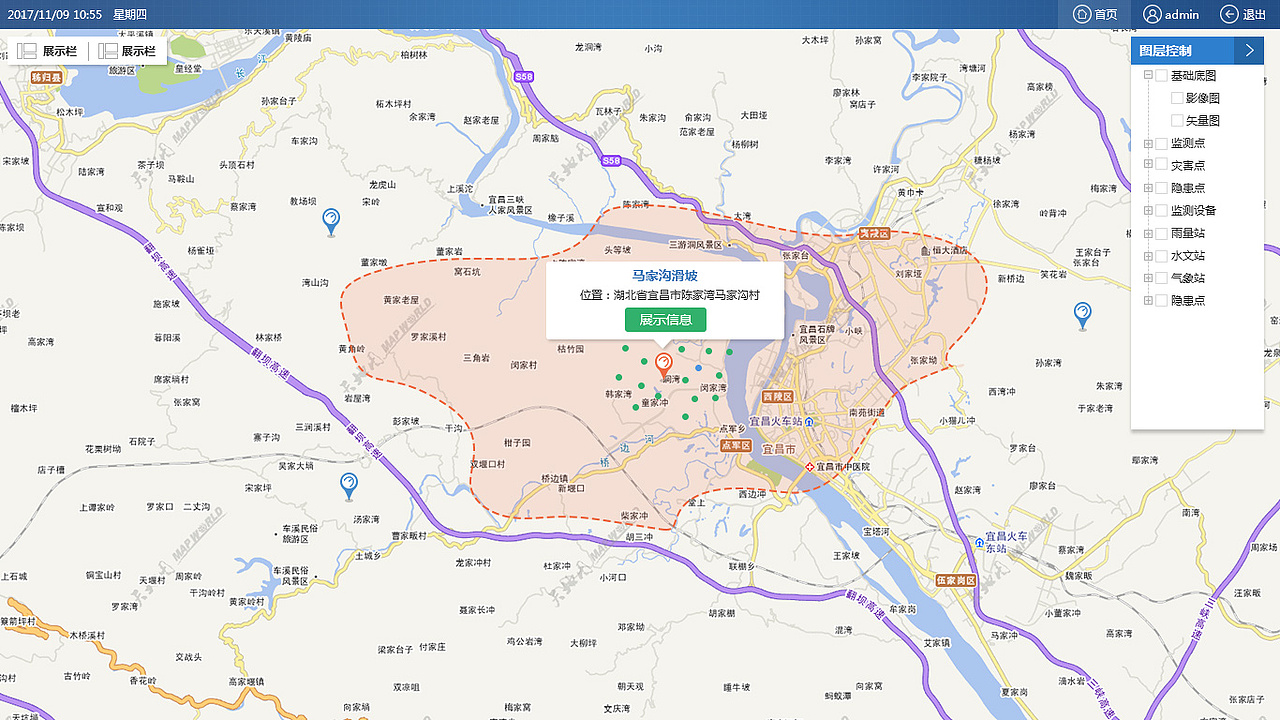The height and width of the screenshot is (720, 1280).
Task: Enable the 矢量图 layer checkbox
Action: click(1177, 120)
